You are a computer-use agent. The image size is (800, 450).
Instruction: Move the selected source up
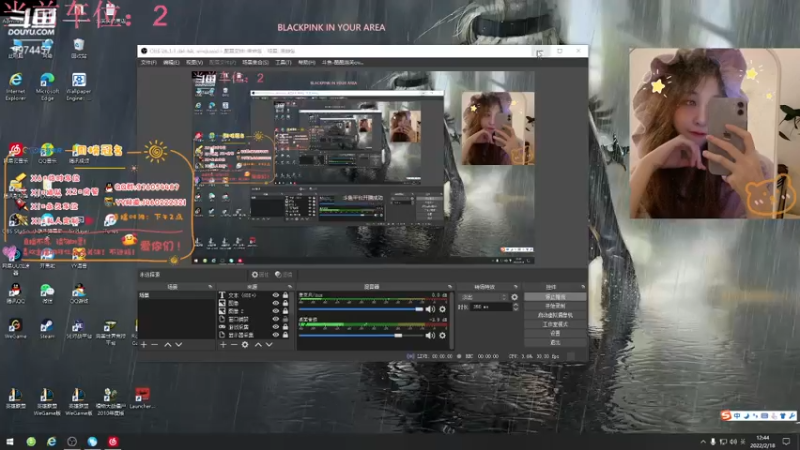(x=258, y=345)
